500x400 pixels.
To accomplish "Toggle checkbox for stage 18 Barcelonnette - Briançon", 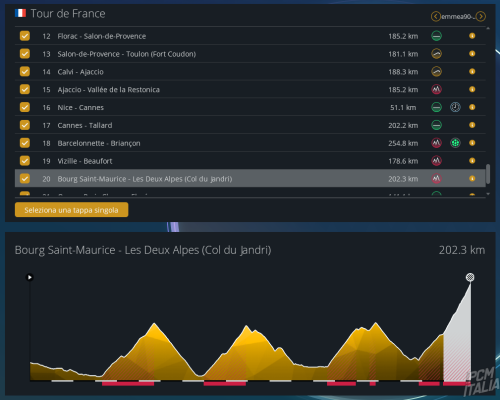I will 25,143.
